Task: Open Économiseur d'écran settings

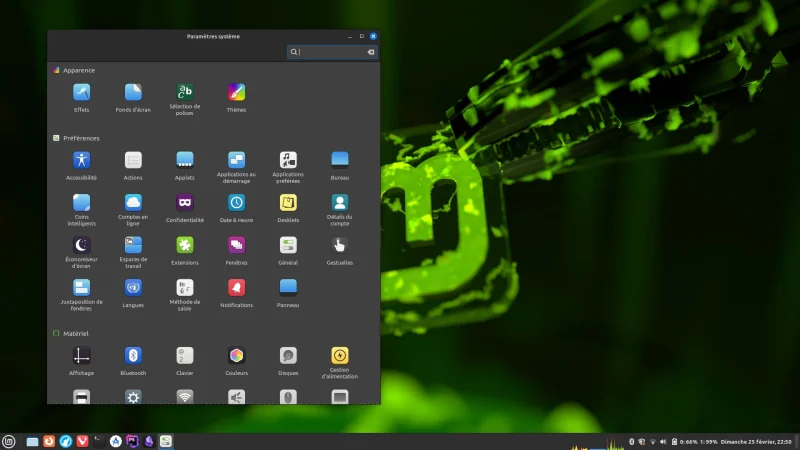Action: click(81, 252)
